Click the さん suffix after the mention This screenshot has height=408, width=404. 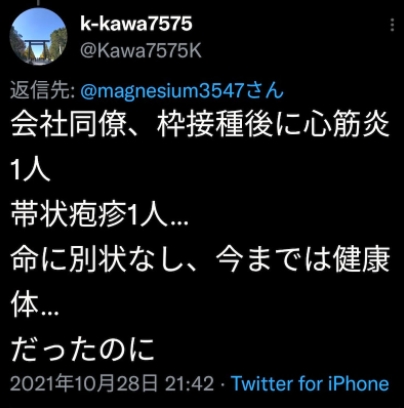click(x=265, y=91)
